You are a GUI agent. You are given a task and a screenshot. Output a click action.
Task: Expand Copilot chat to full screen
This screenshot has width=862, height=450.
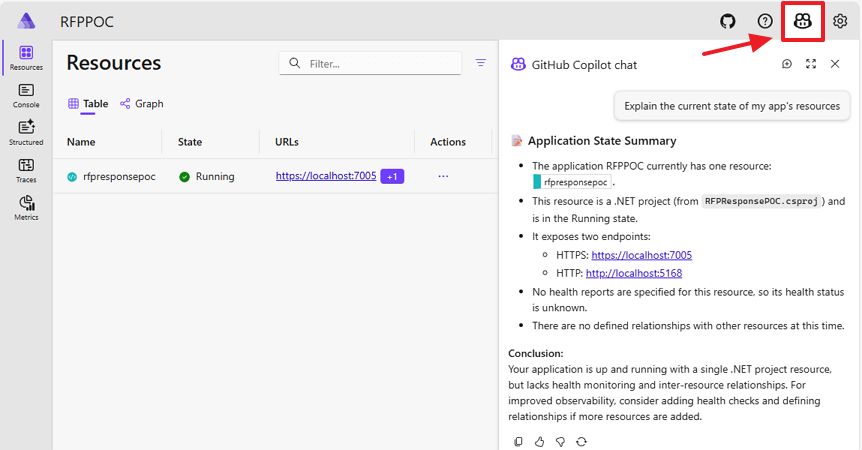click(811, 64)
